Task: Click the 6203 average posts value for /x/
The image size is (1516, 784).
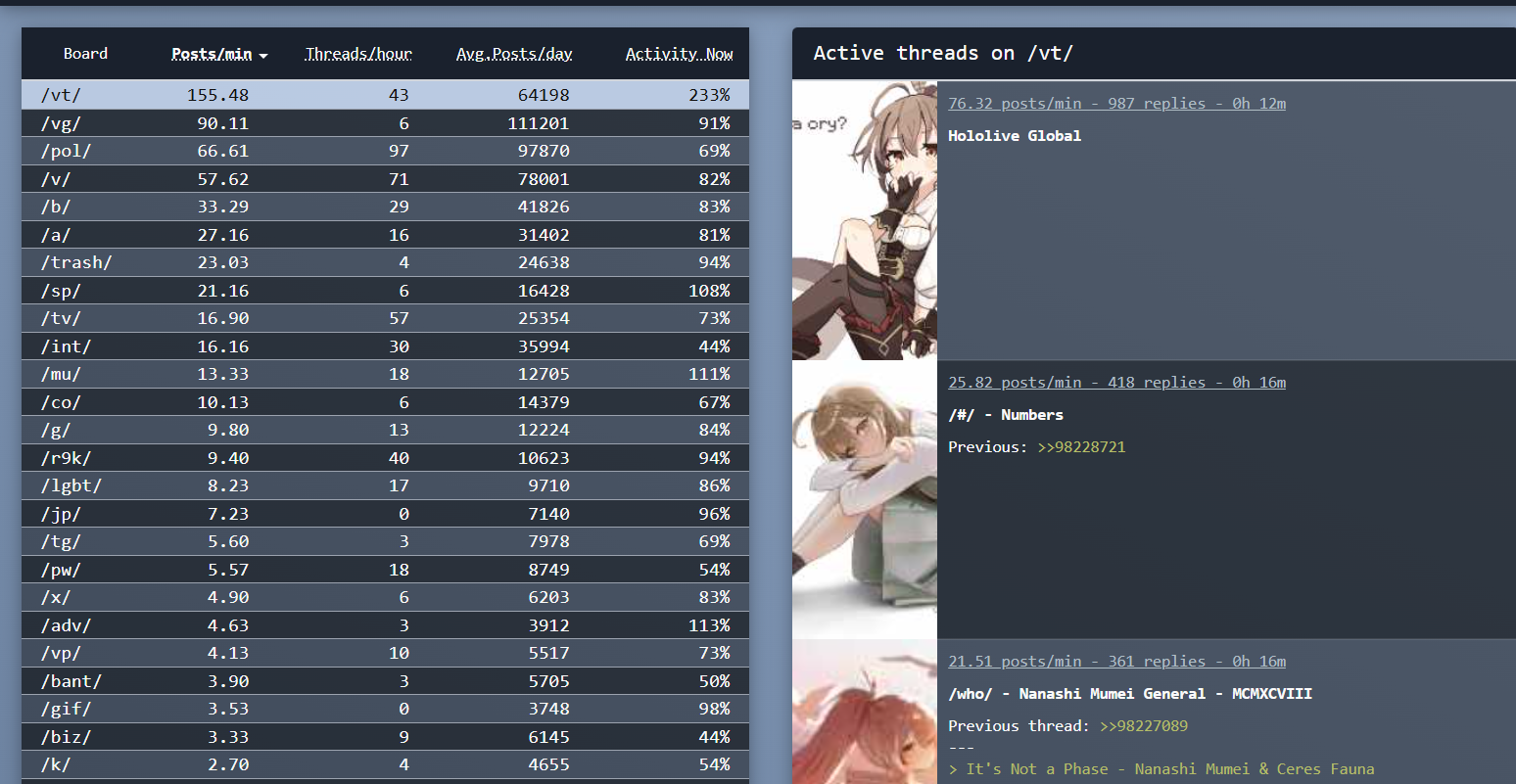Action: pos(548,597)
